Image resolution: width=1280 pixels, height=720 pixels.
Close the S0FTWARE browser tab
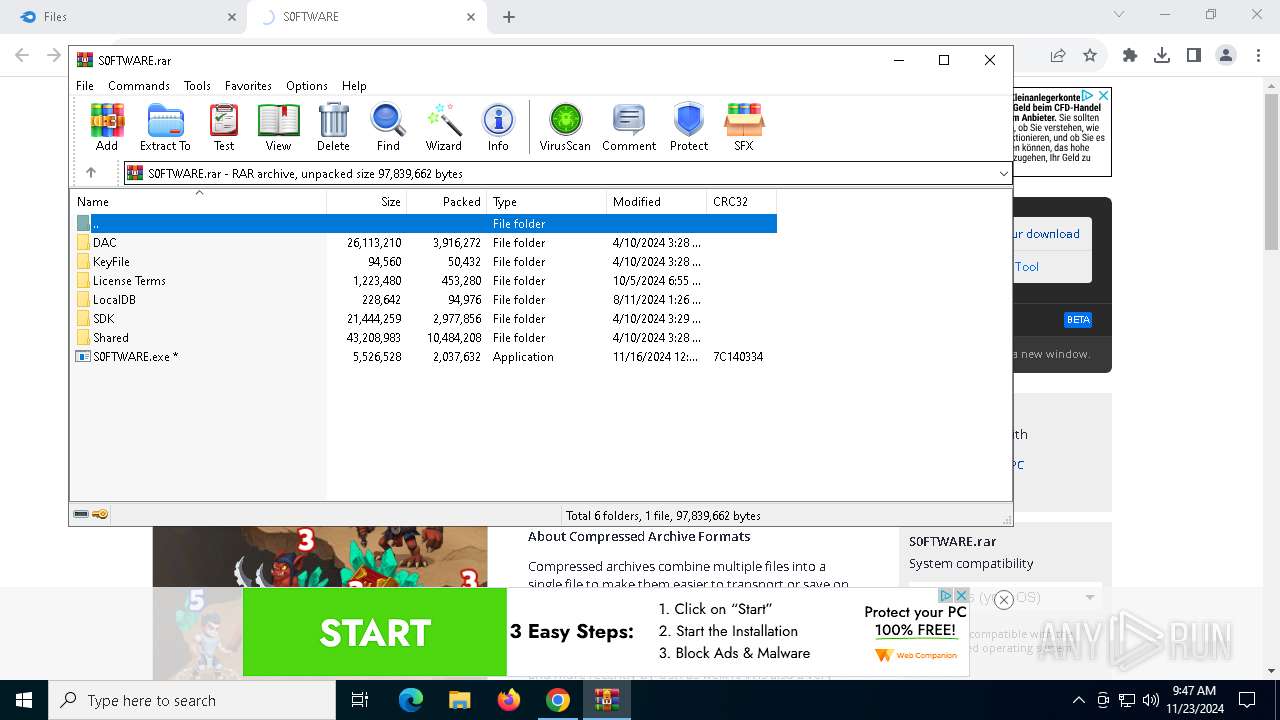coord(471,17)
